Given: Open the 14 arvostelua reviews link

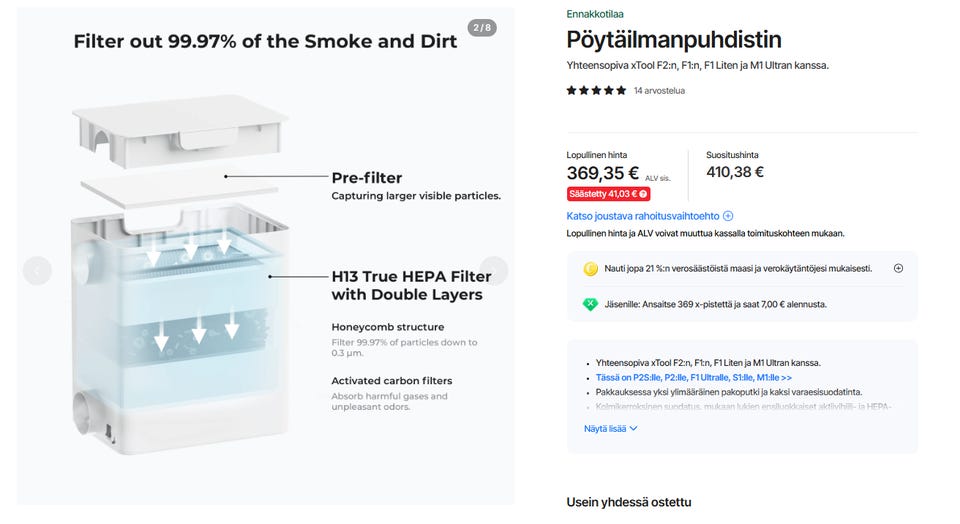Looking at the screenshot, I should [659, 91].
